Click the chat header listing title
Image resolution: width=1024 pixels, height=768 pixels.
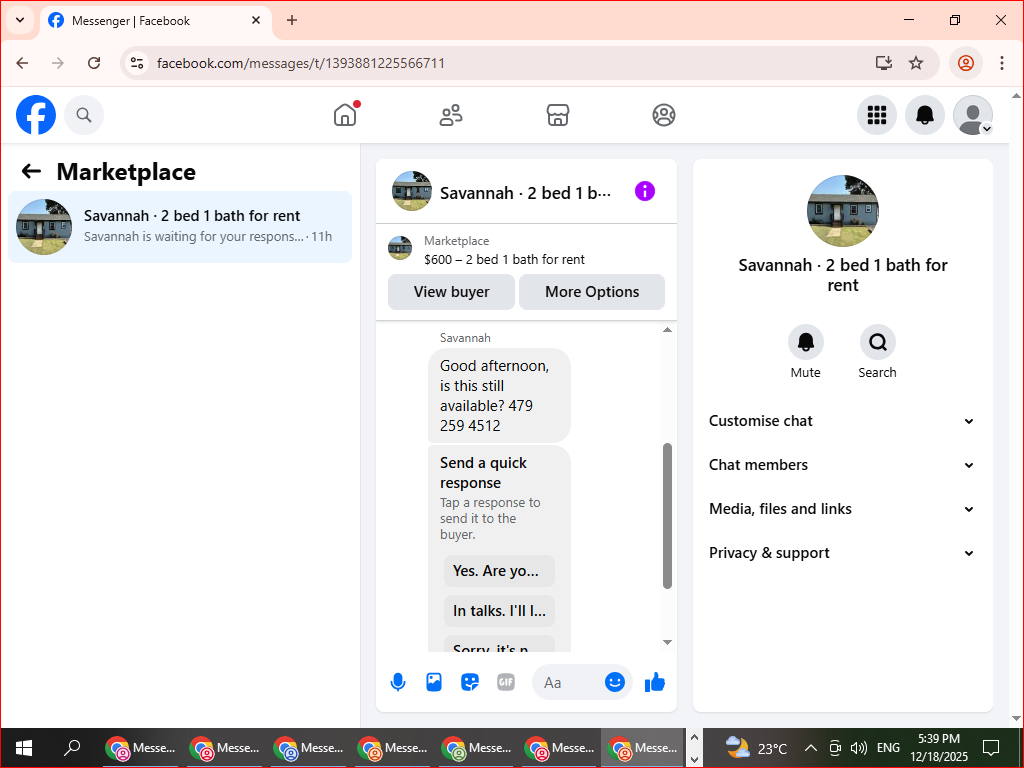pyautogui.click(x=525, y=193)
